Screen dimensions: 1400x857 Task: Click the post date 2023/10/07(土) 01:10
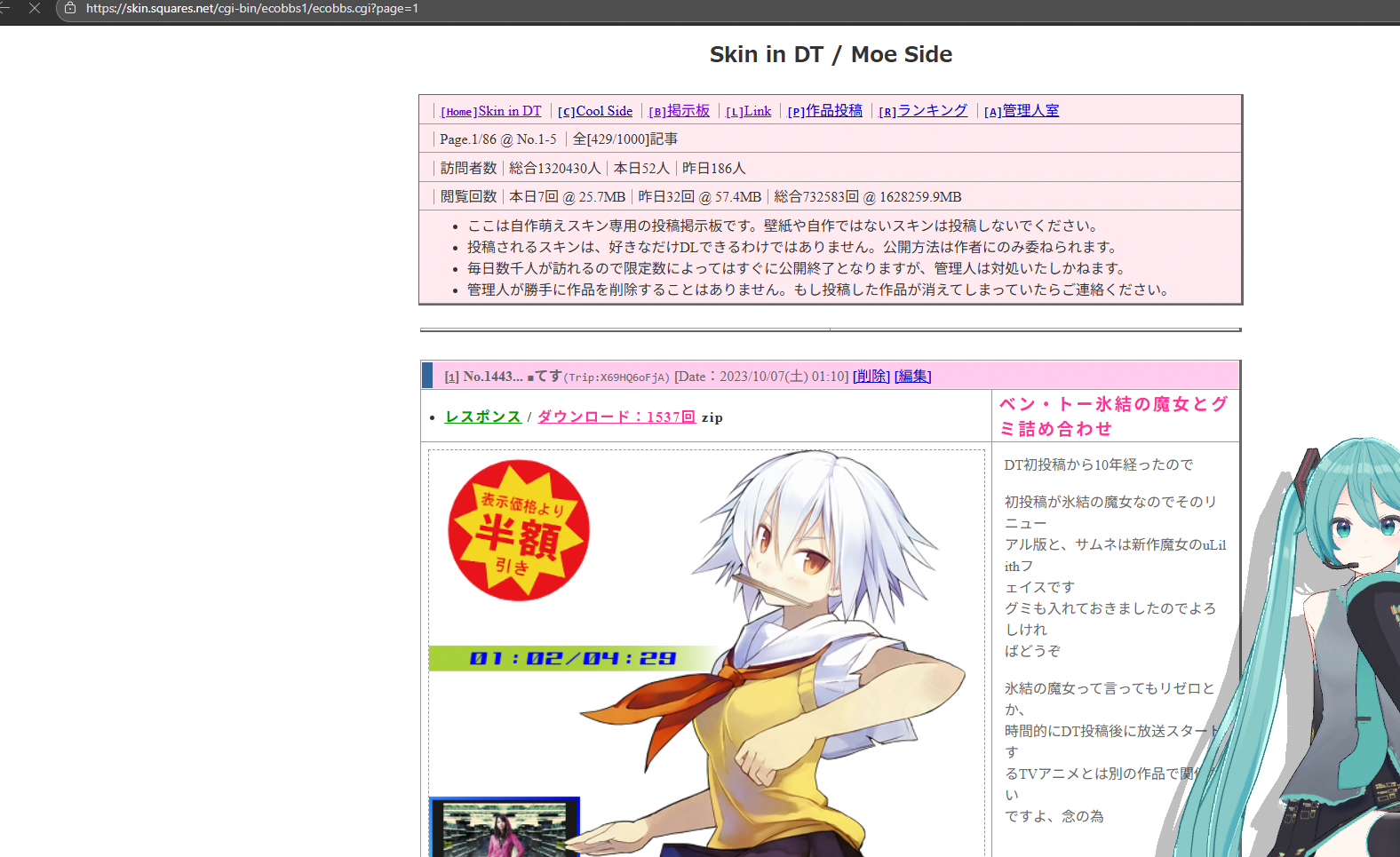(x=784, y=377)
